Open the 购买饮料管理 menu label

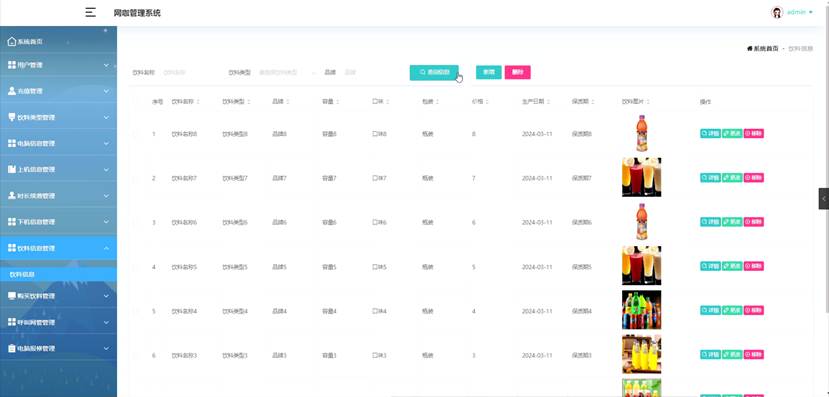point(36,296)
